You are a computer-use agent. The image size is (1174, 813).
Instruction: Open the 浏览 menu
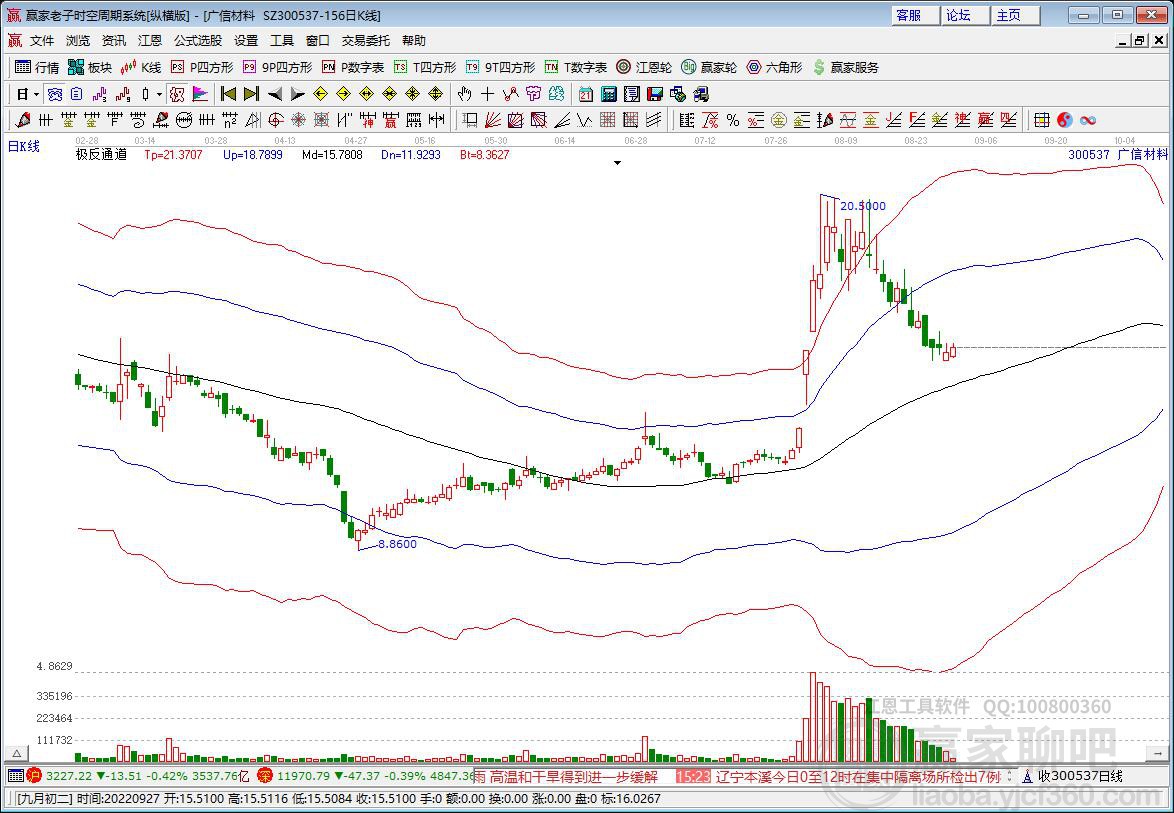click(x=78, y=40)
